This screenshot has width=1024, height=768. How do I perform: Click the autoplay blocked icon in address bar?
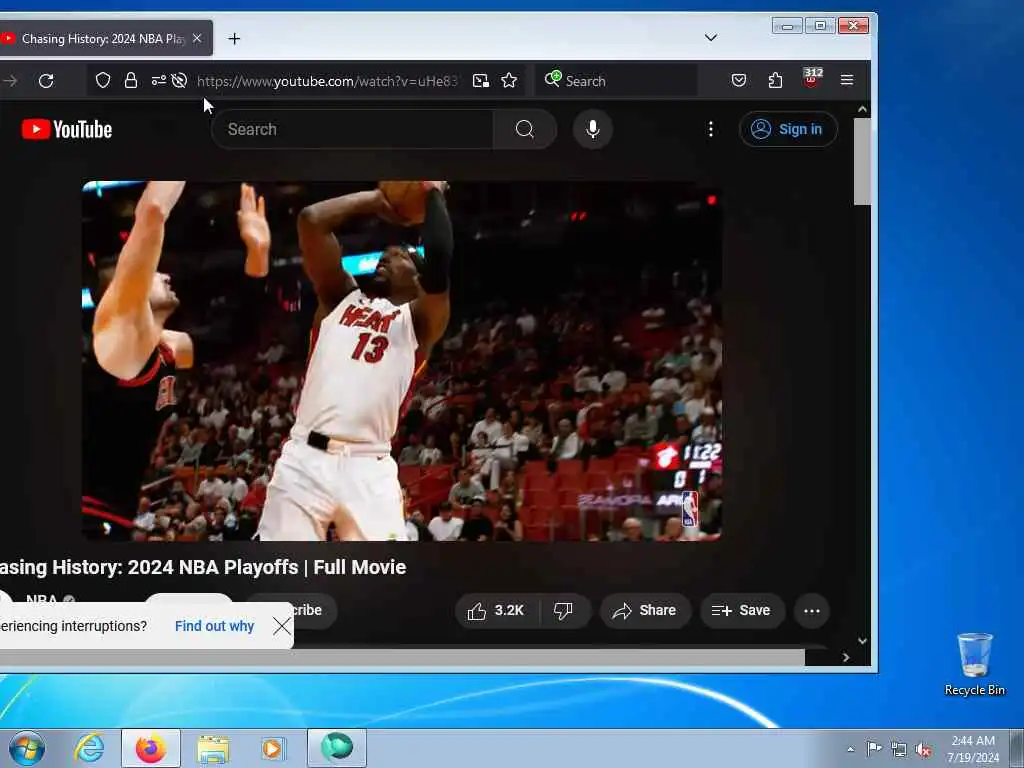click(179, 80)
